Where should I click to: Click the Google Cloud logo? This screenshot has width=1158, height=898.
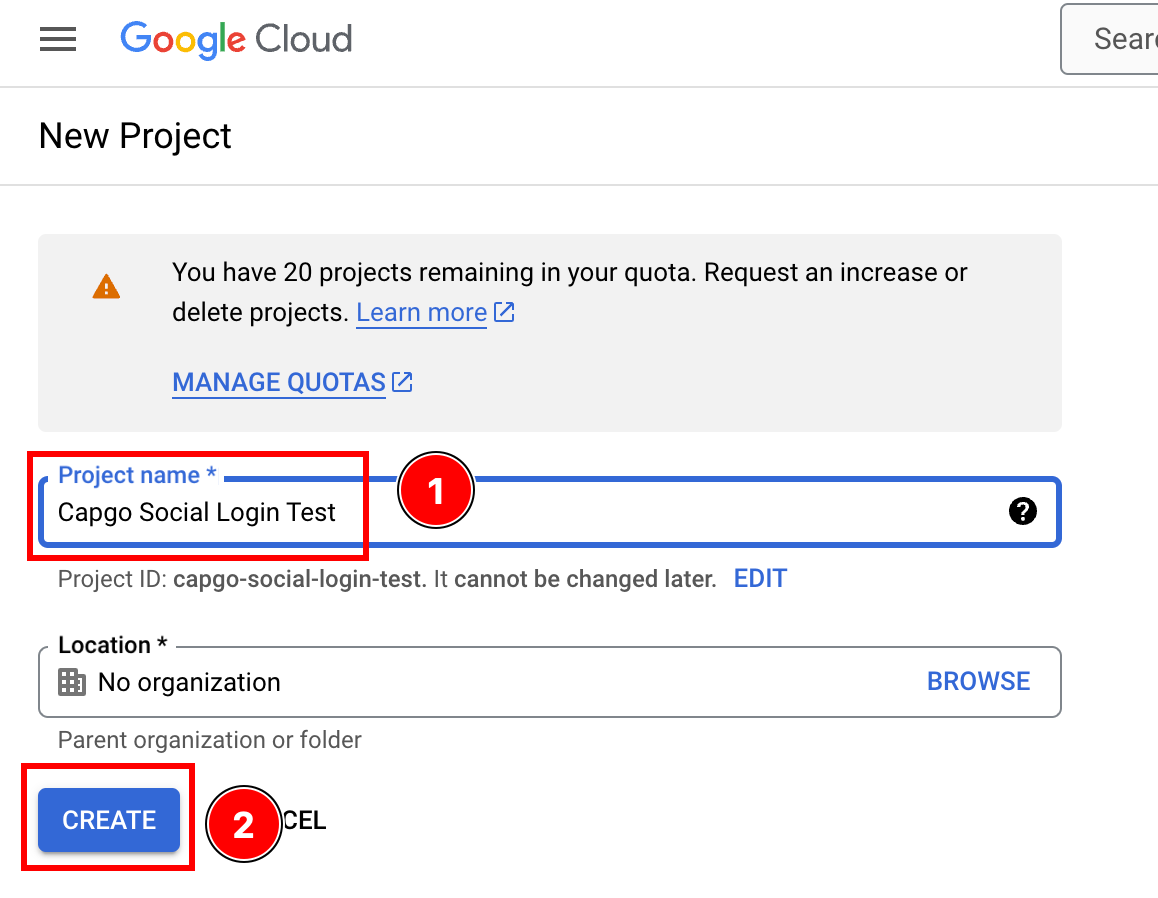pyautogui.click(x=236, y=39)
